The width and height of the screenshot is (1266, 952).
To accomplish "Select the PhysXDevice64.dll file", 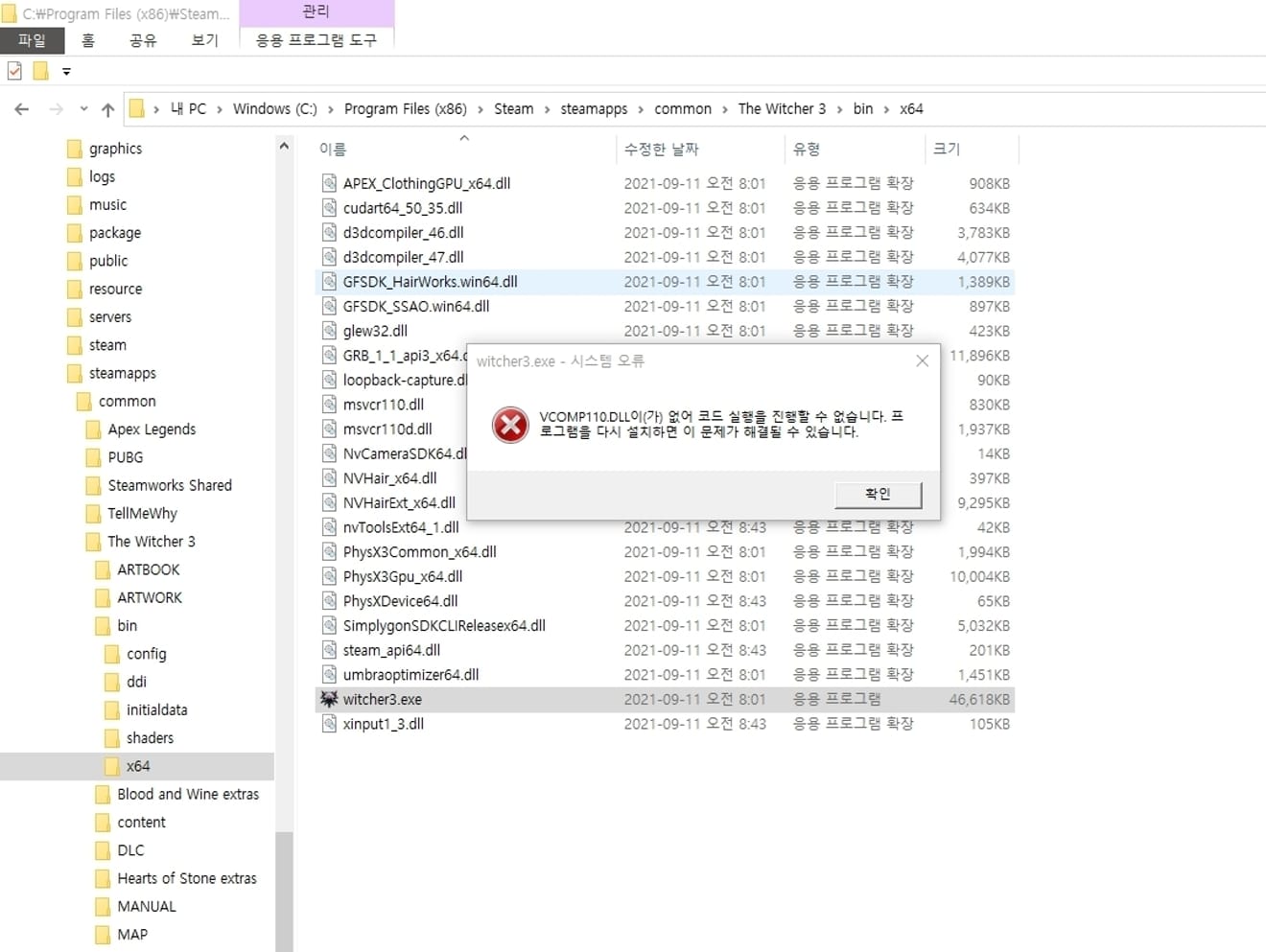I will (400, 601).
